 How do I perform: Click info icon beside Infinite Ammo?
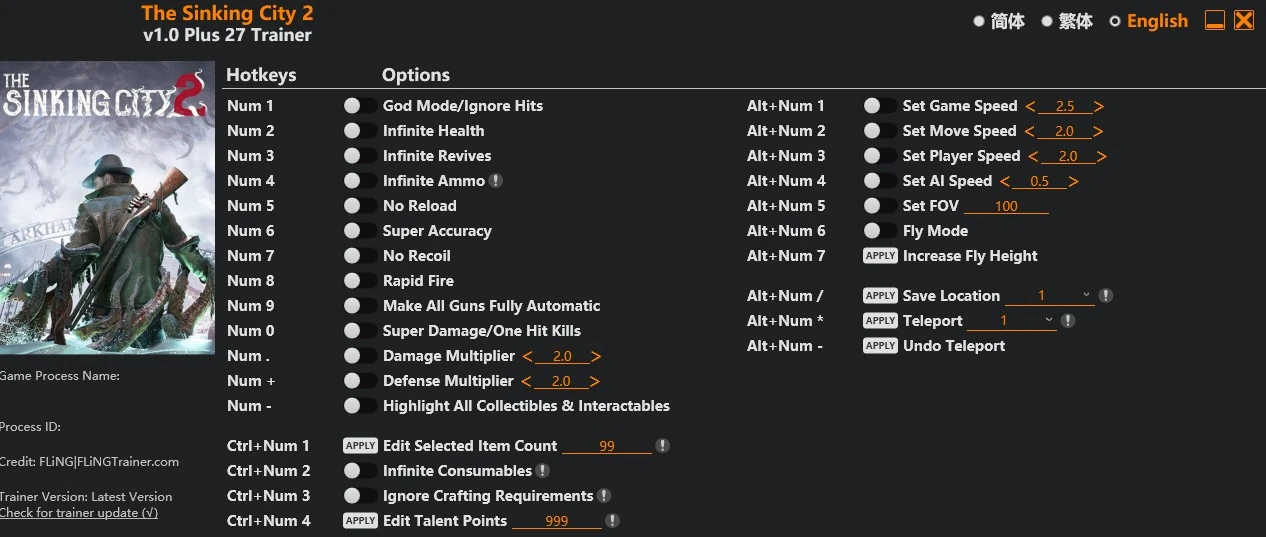pos(496,181)
